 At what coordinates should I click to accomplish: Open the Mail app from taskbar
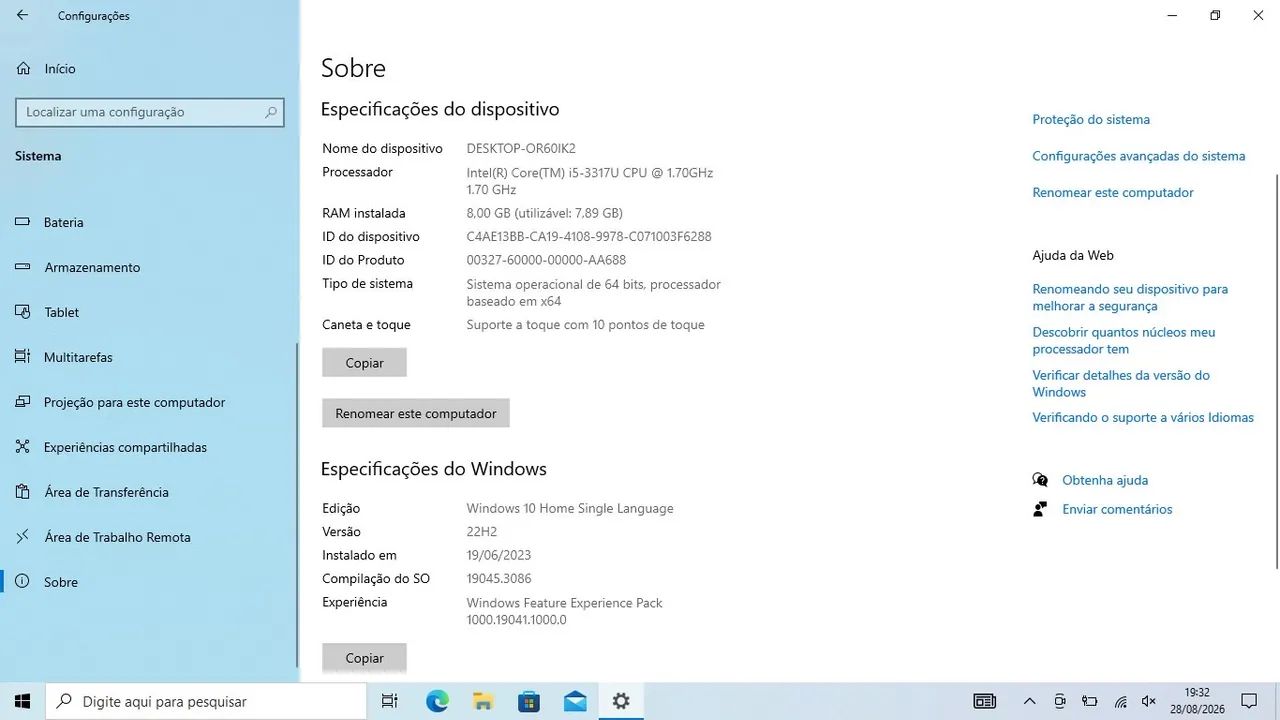pos(575,701)
